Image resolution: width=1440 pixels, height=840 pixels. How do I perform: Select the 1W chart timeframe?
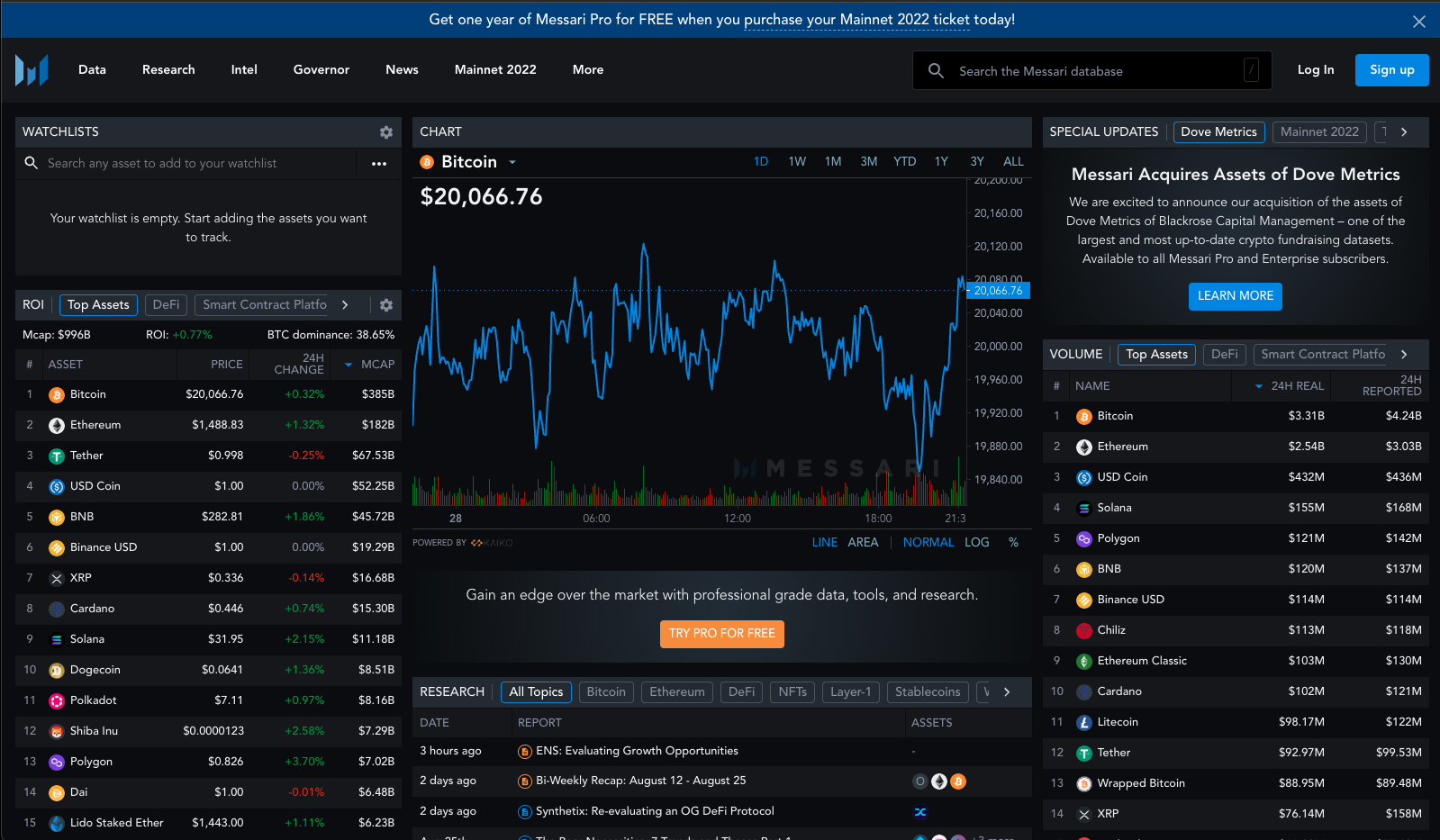pos(797,161)
